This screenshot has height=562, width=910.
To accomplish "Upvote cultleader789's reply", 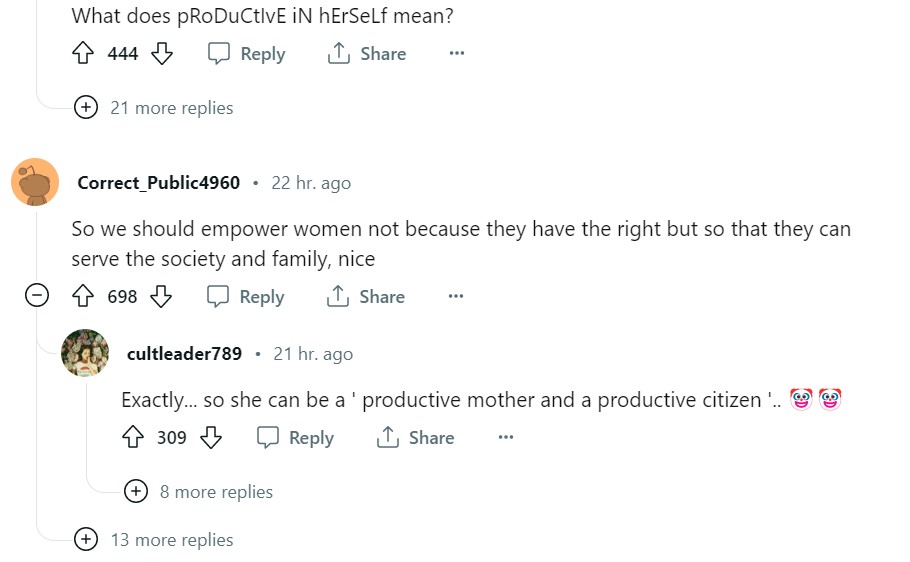I will coord(132,438).
